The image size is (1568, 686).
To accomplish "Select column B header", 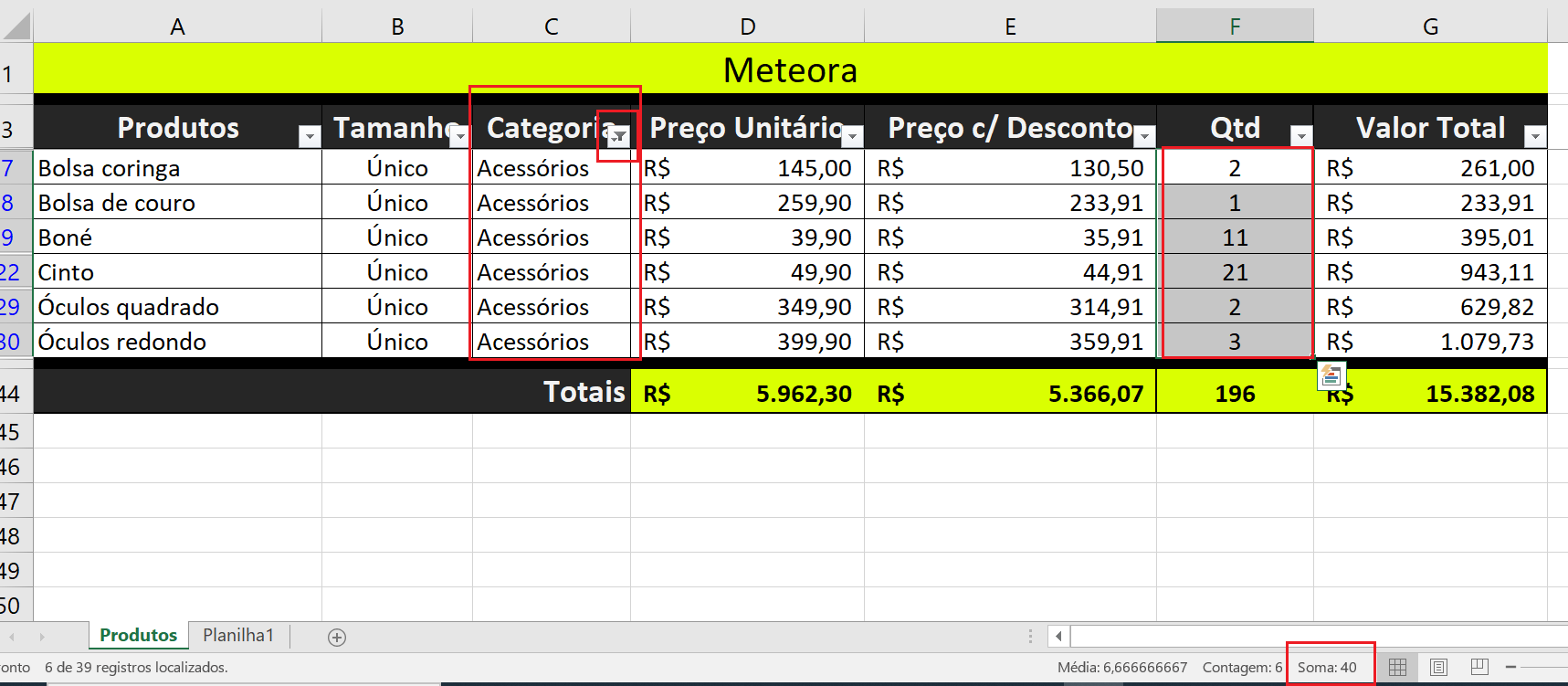I will point(397,26).
